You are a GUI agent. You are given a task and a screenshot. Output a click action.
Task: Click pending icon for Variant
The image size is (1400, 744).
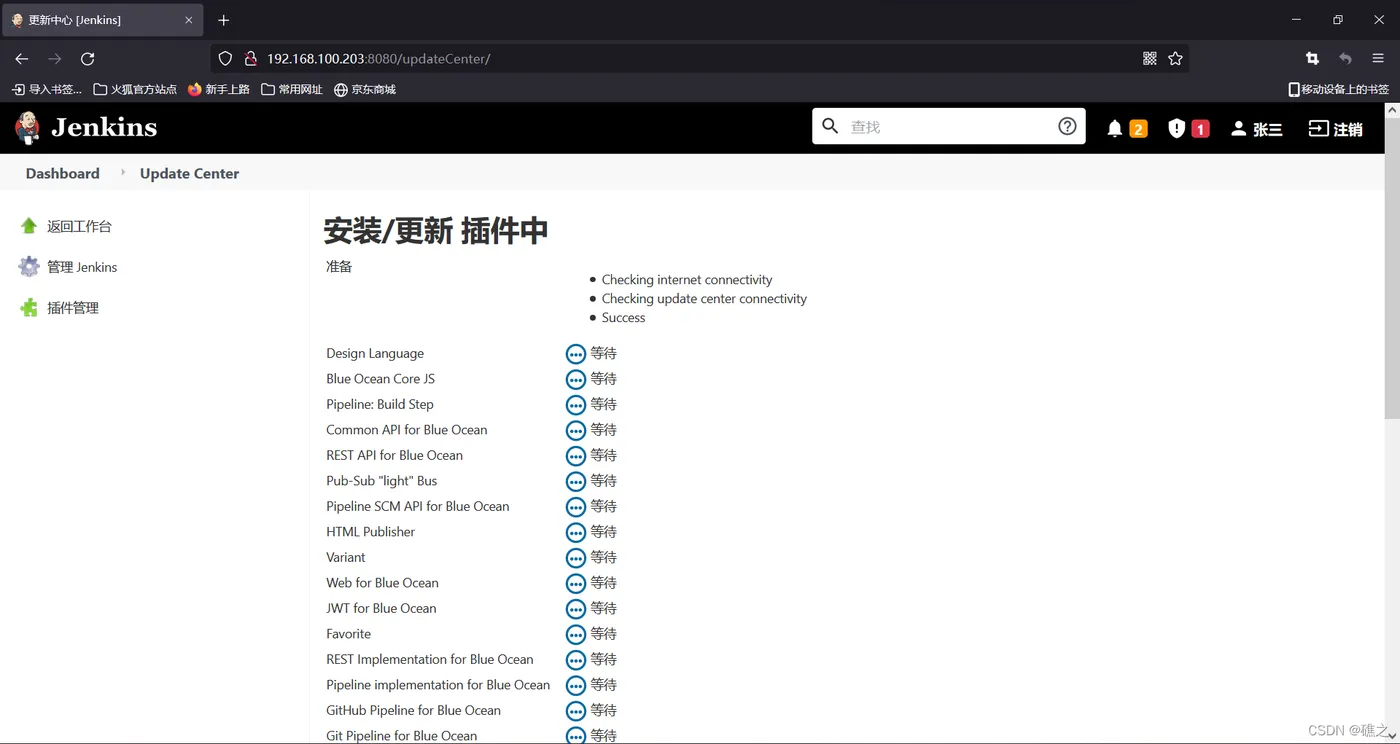(576, 558)
